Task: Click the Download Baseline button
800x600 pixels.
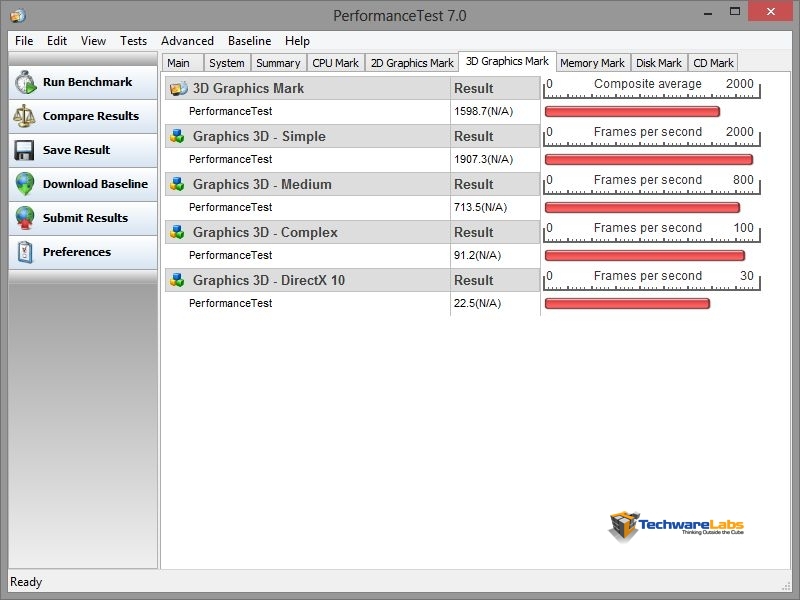Action: 83,184
